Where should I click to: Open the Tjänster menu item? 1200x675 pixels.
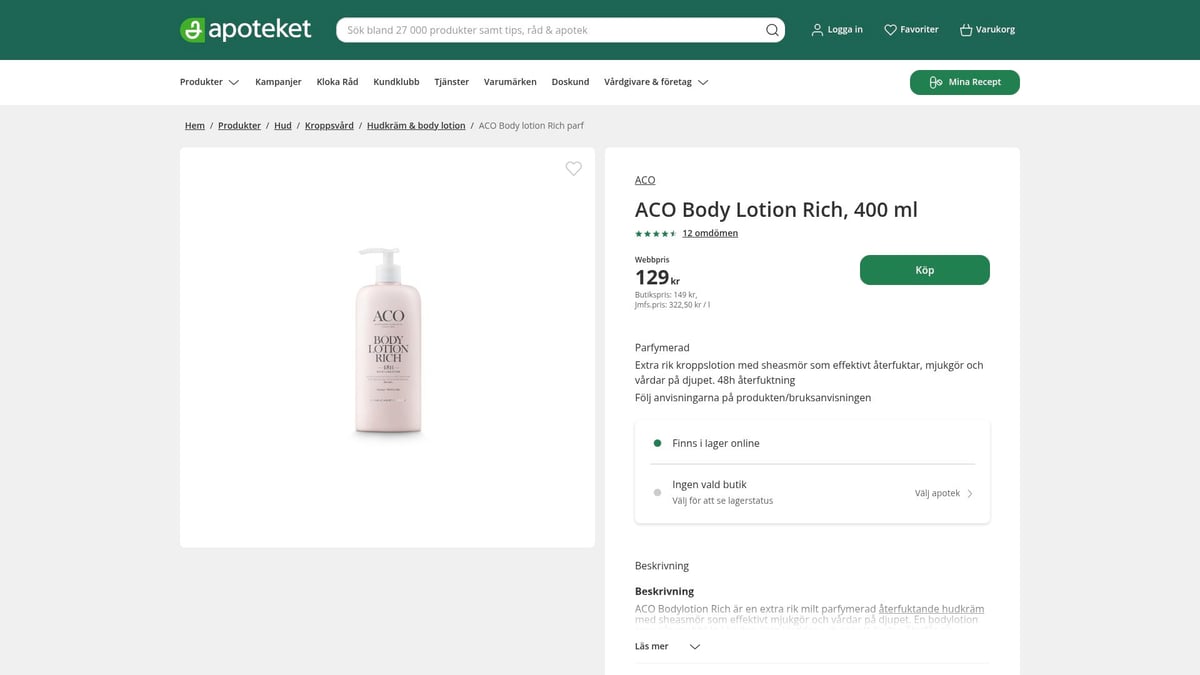pyautogui.click(x=451, y=82)
